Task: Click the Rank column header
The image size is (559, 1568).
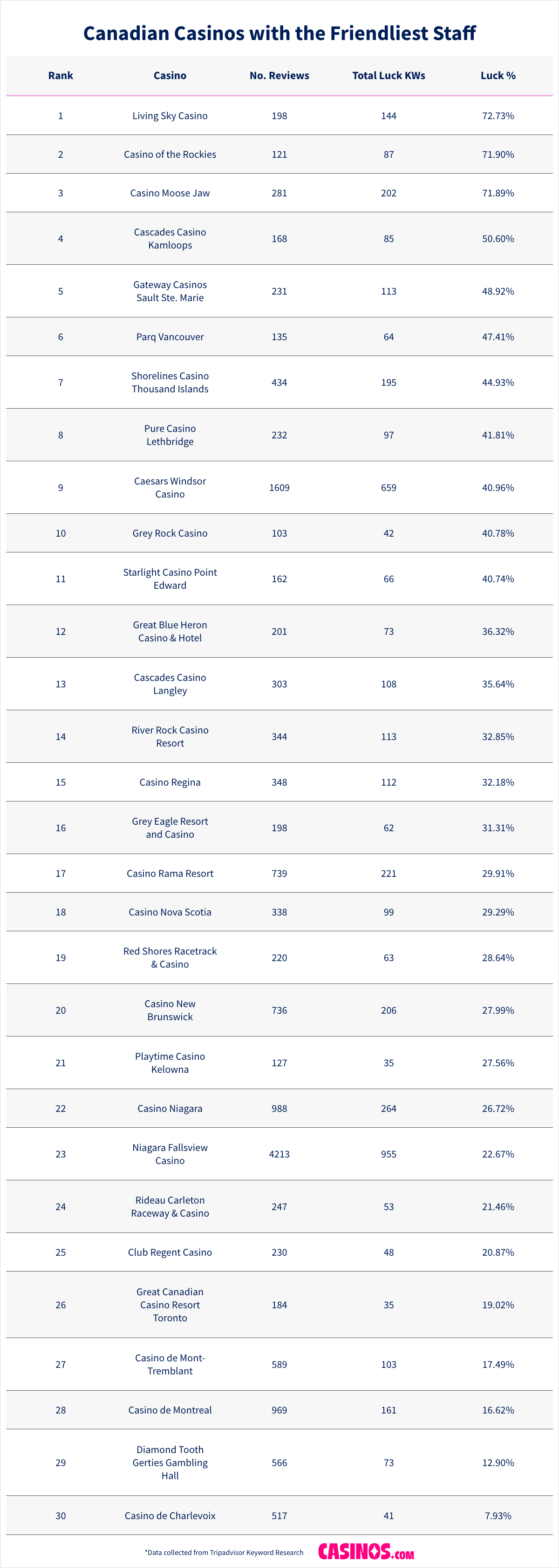Action: 60,75
